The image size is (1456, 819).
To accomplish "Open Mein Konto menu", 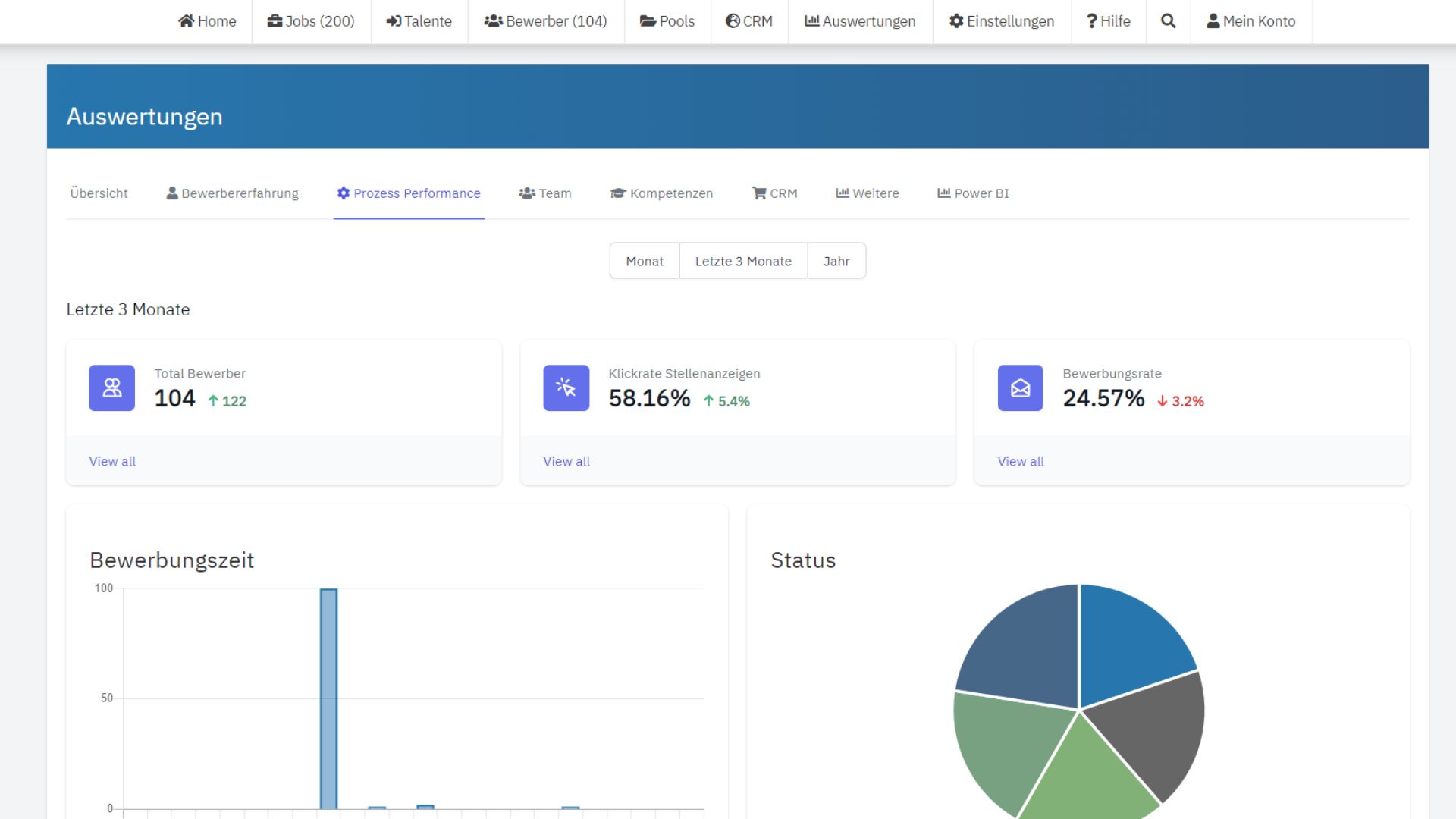I will coord(1251,21).
